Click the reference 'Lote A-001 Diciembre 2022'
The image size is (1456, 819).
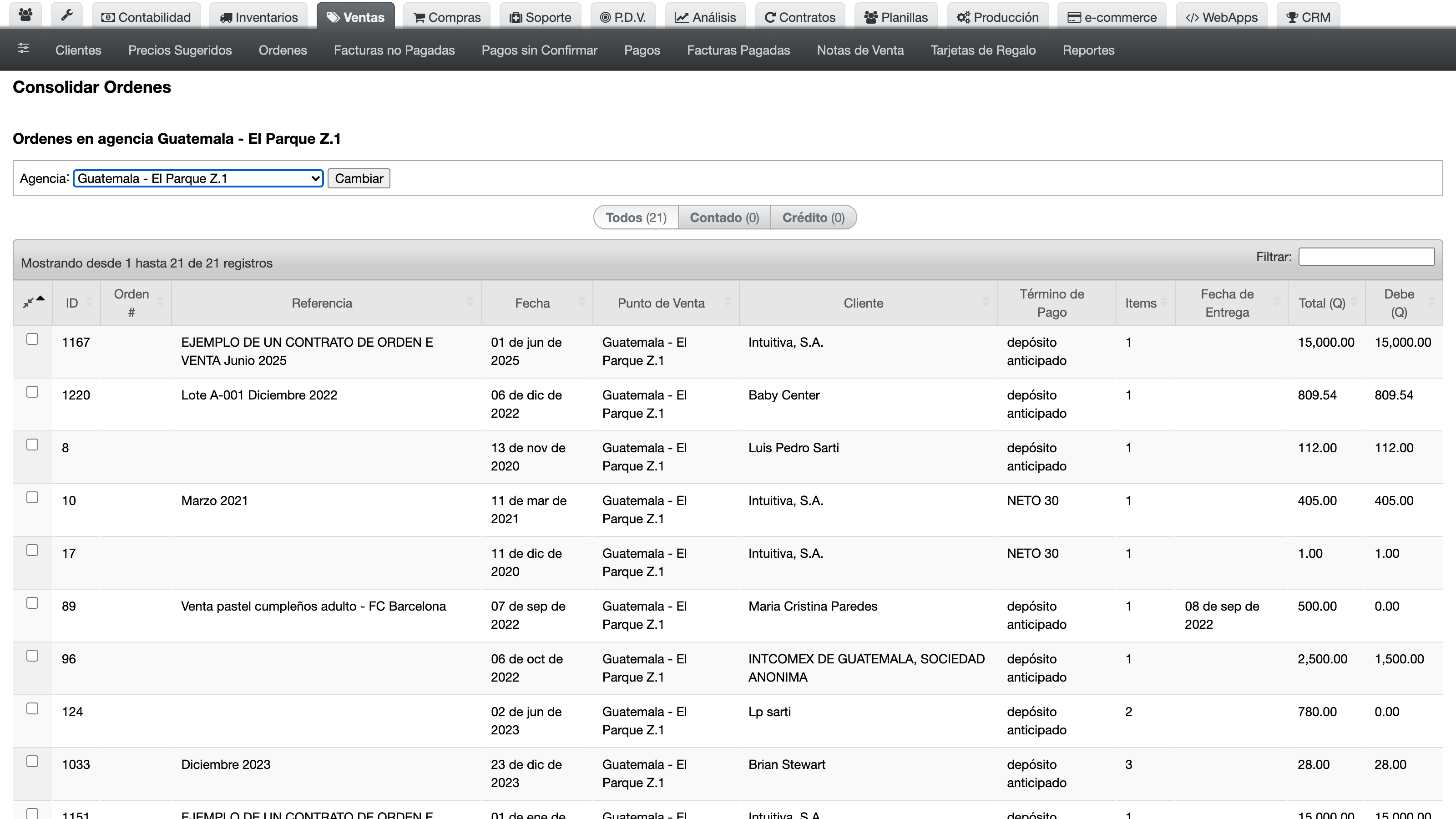point(259,395)
